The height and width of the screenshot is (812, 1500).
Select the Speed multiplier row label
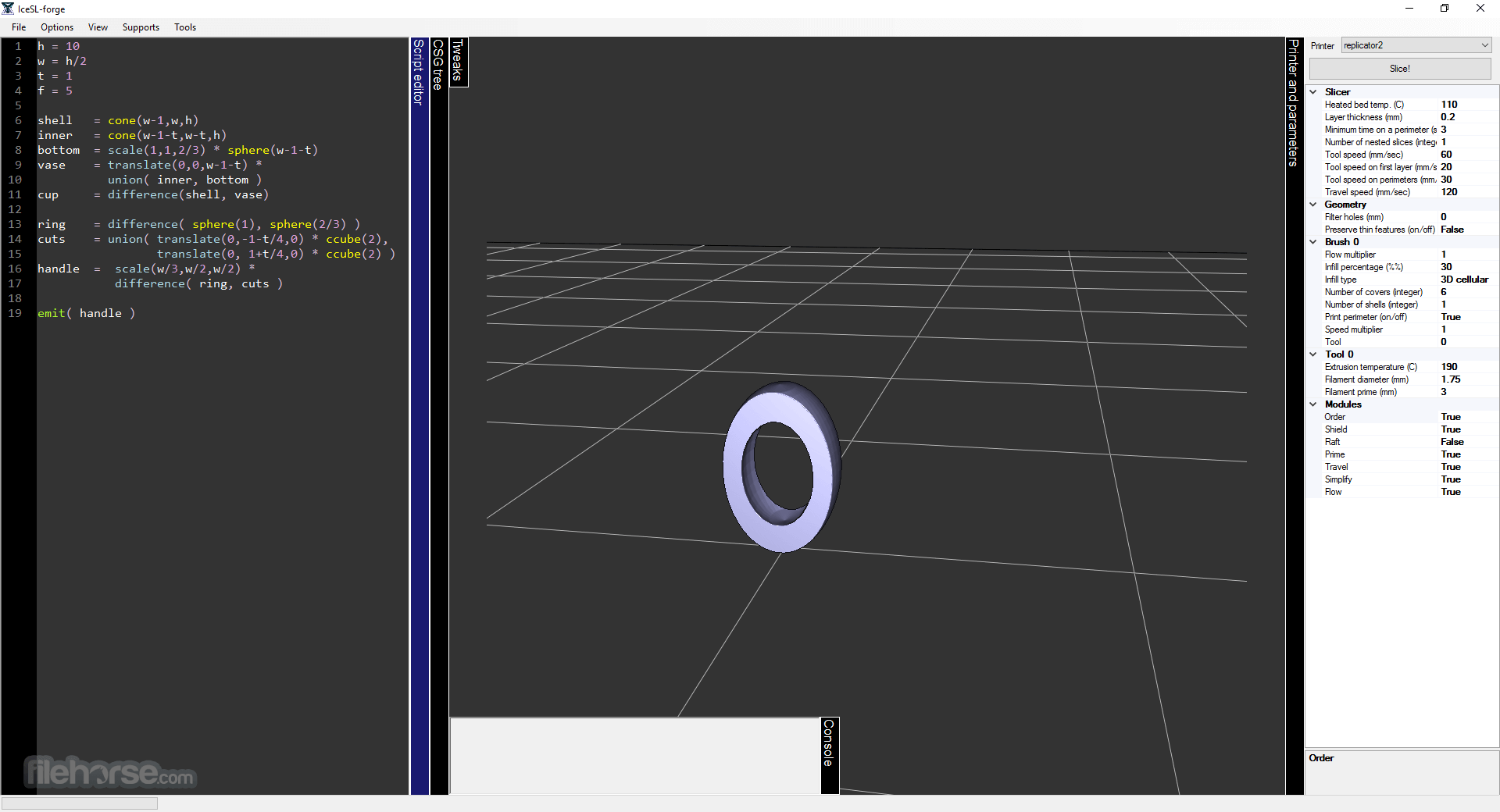1353,329
